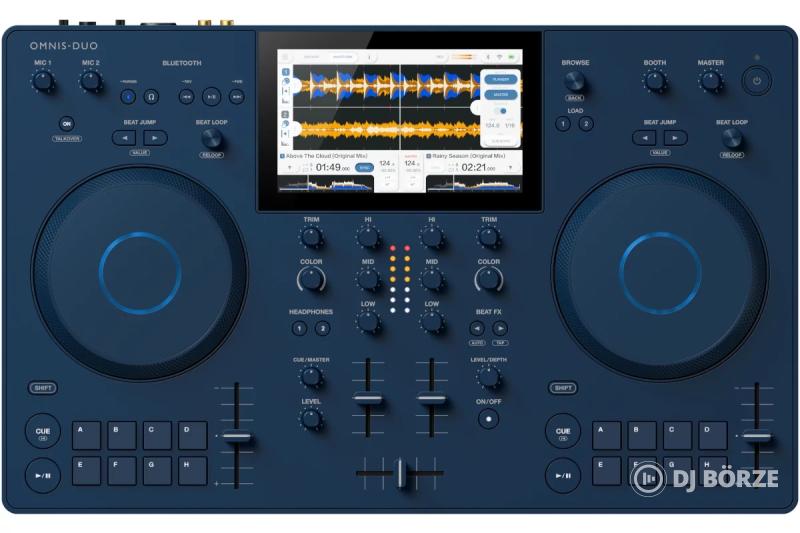Trigger left deck performance pad G

[157, 471]
